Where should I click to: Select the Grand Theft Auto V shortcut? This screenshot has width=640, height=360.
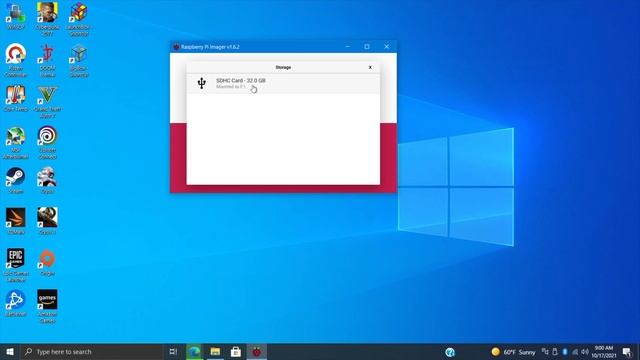[x=47, y=102]
